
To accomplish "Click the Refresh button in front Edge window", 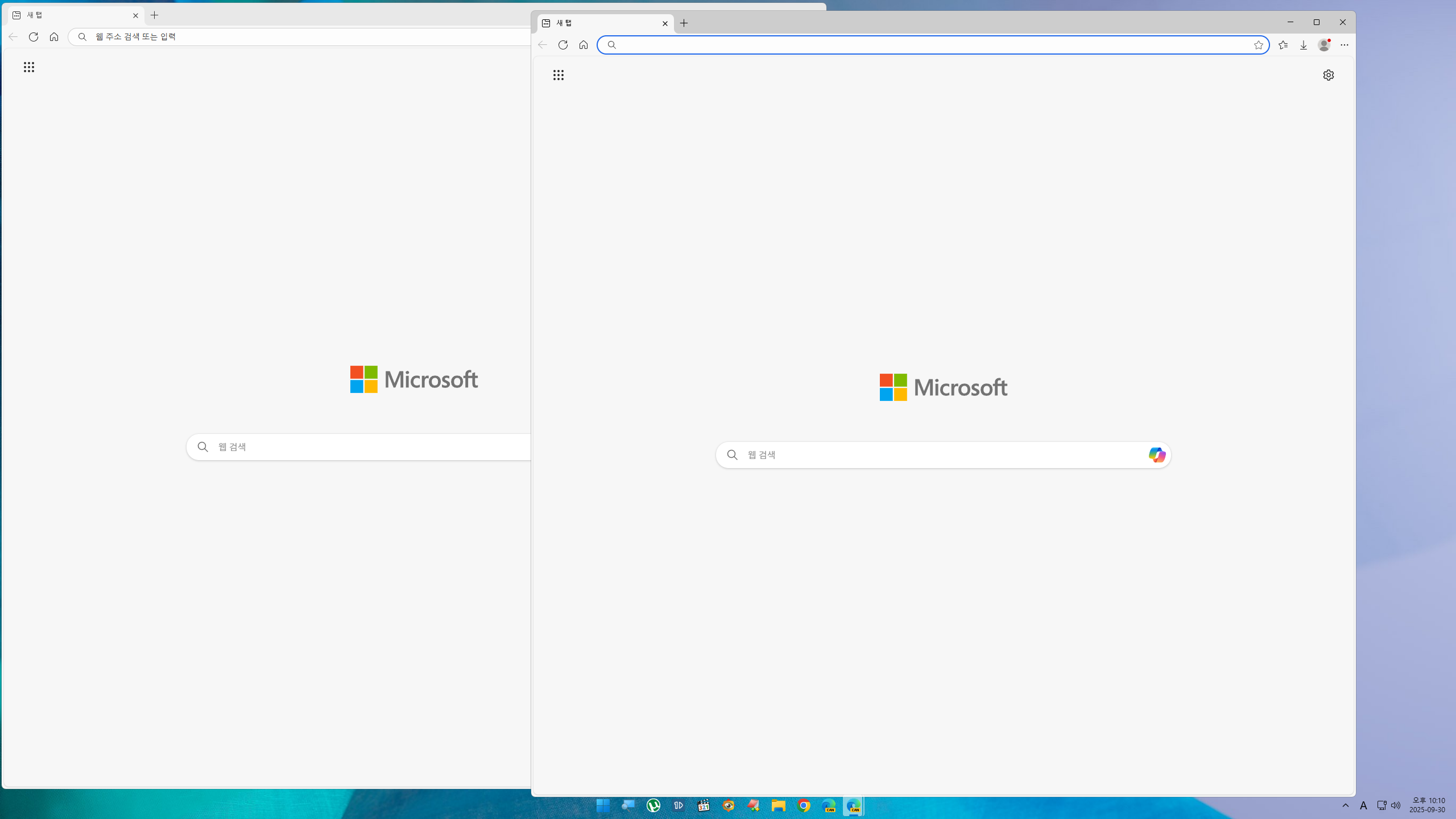I will click(x=563, y=45).
